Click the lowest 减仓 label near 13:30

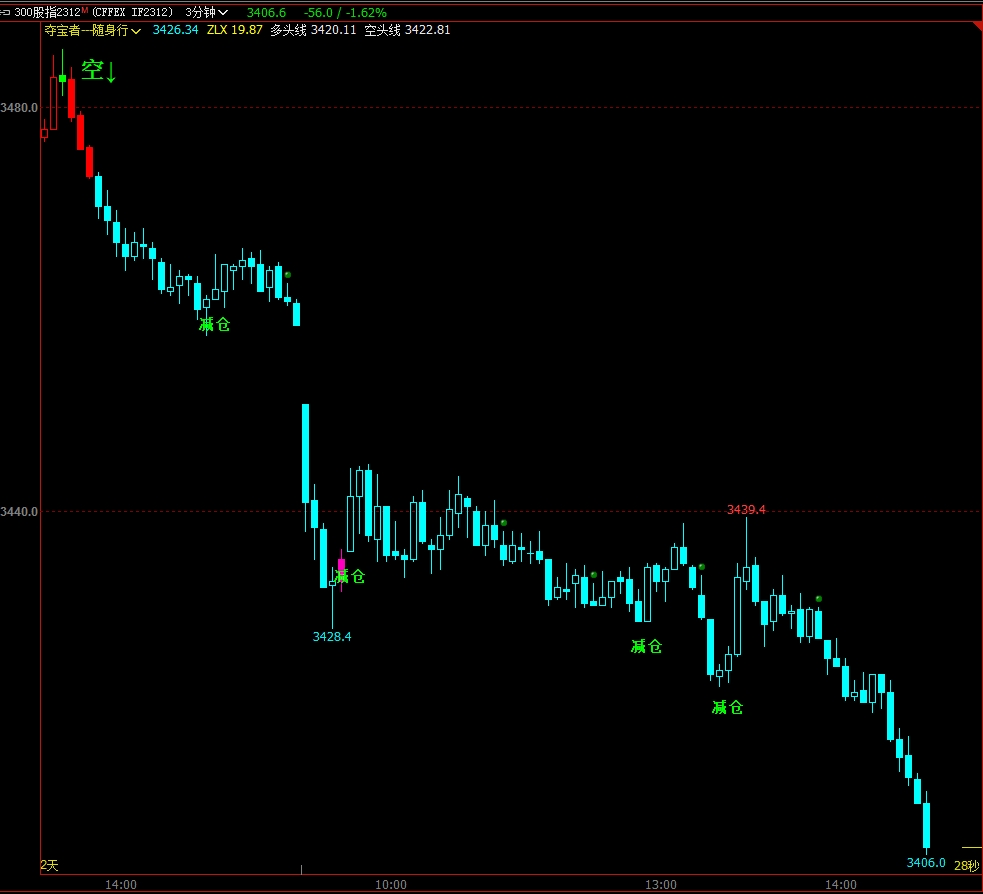tap(727, 707)
